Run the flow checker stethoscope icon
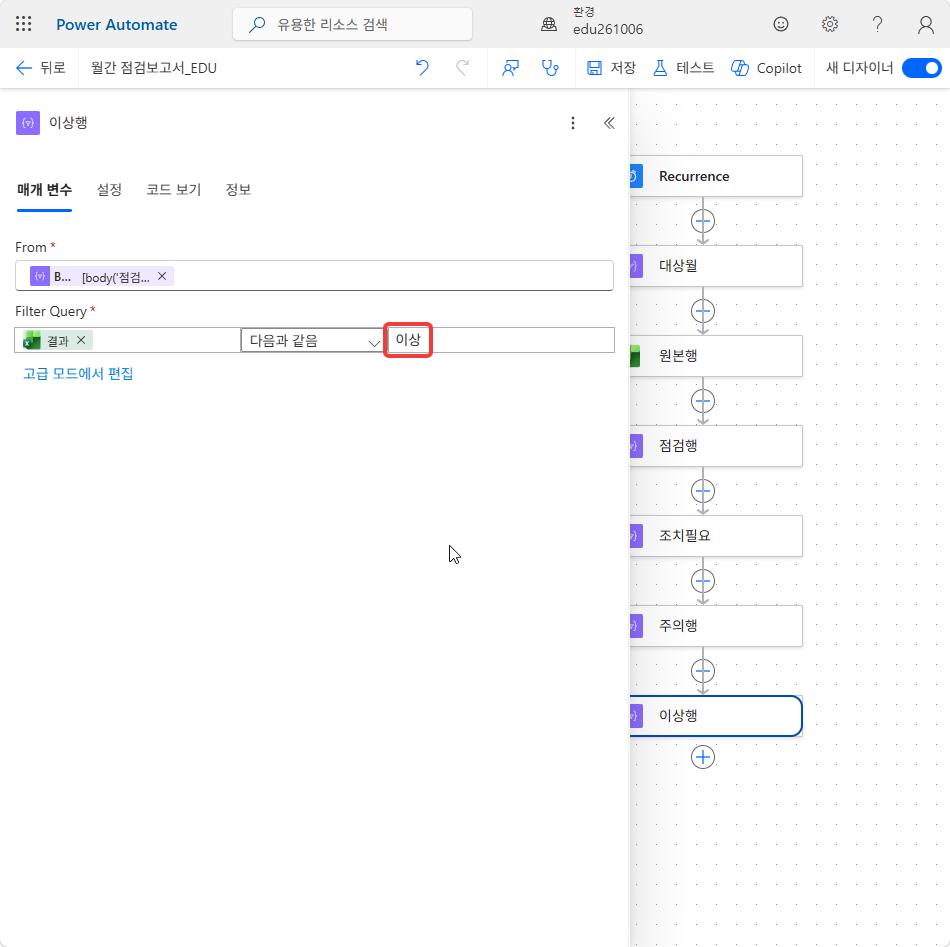This screenshot has width=950, height=947. point(550,68)
